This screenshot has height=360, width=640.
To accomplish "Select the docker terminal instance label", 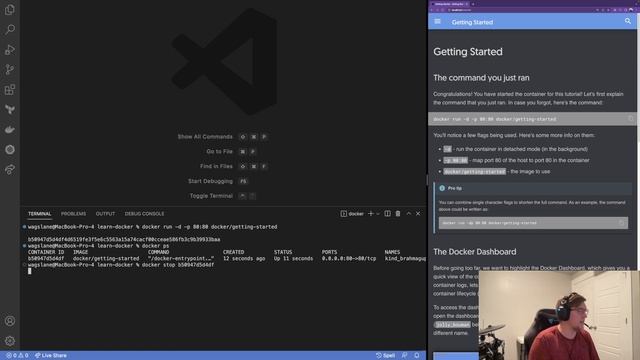I will (x=352, y=213).
